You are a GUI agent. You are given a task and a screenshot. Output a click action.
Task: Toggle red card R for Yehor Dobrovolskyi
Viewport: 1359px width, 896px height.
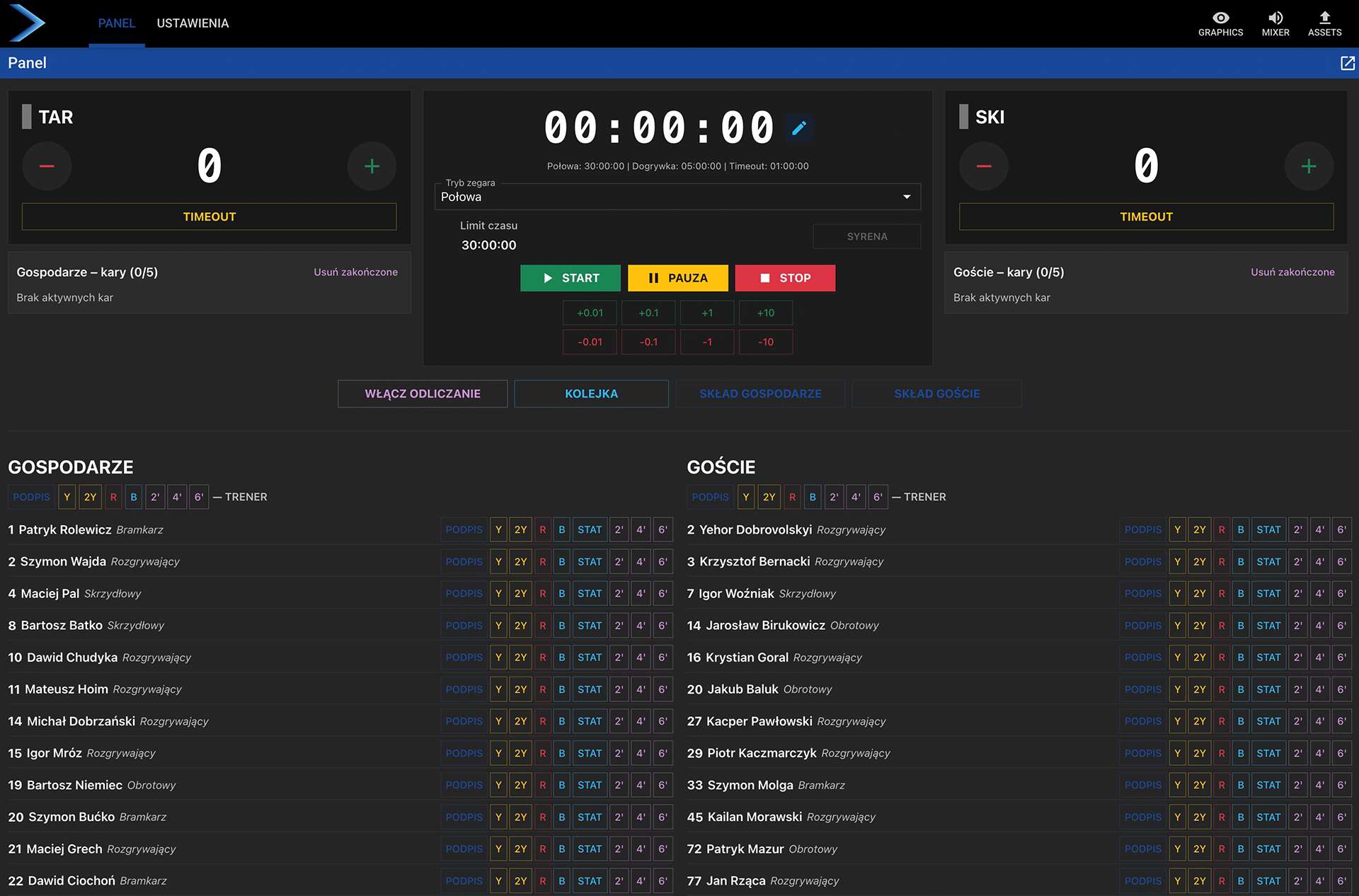[x=1221, y=529]
